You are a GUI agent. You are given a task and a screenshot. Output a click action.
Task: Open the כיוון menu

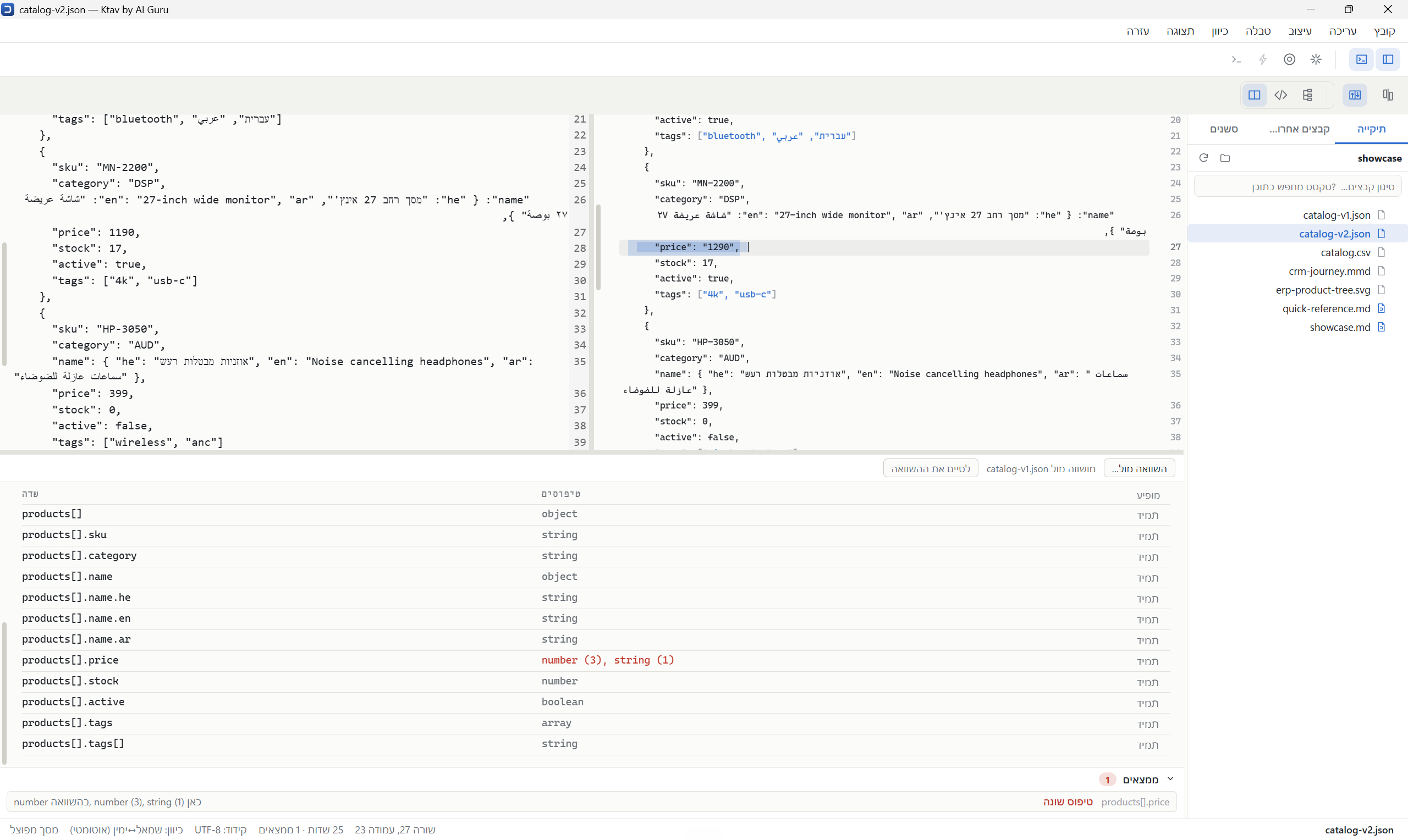pos(1220,31)
